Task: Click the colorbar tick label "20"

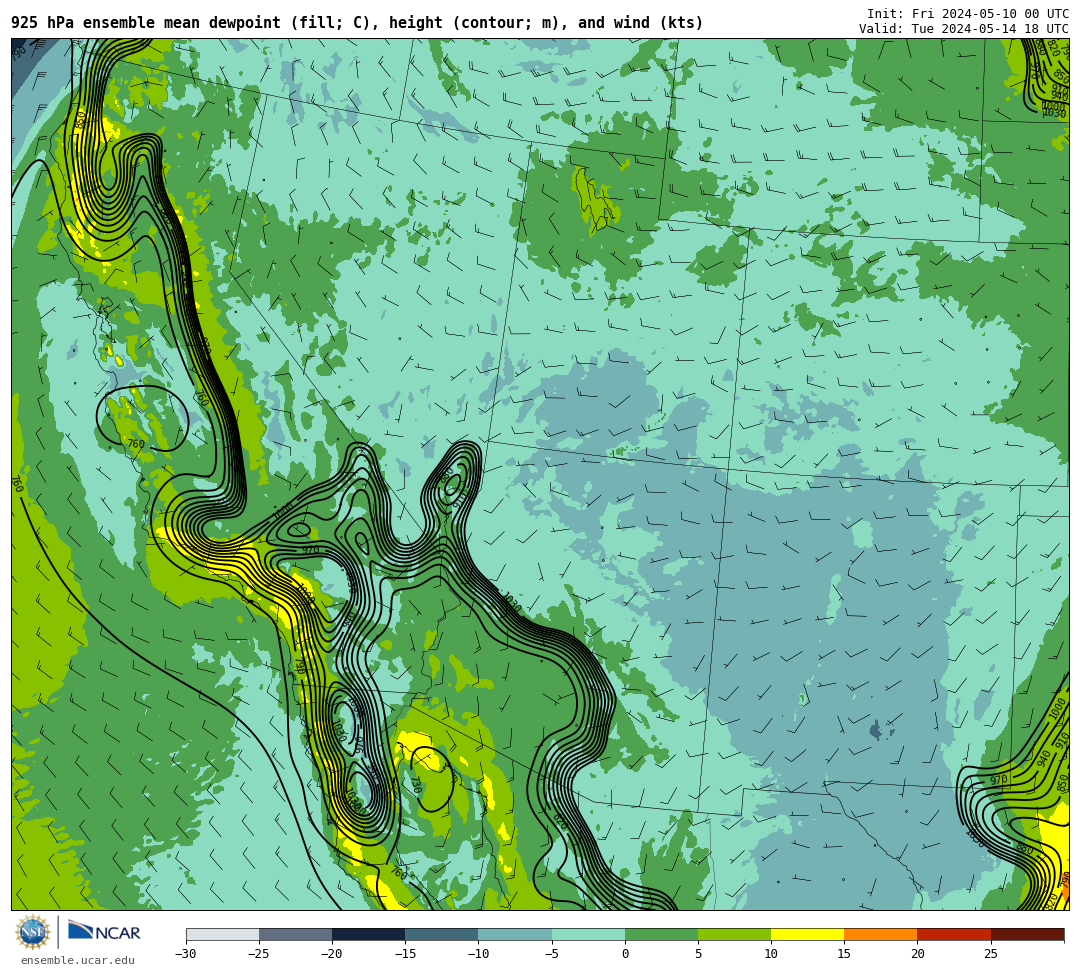Action: [917, 954]
